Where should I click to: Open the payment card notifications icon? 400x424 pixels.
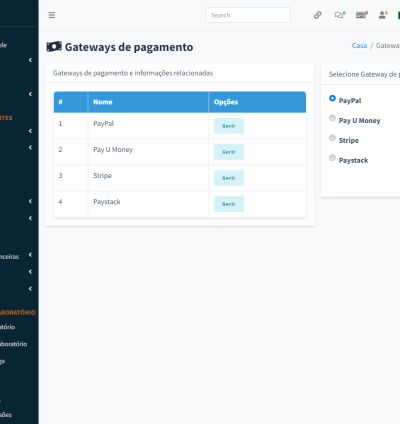[361, 15]
